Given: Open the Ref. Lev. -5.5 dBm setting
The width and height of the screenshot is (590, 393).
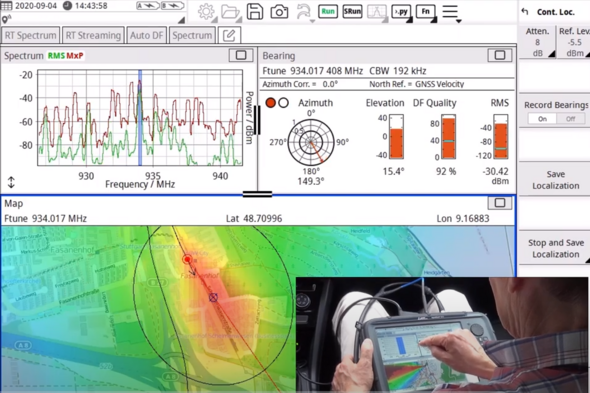Looking at the screenshot, I should [574, 42].
